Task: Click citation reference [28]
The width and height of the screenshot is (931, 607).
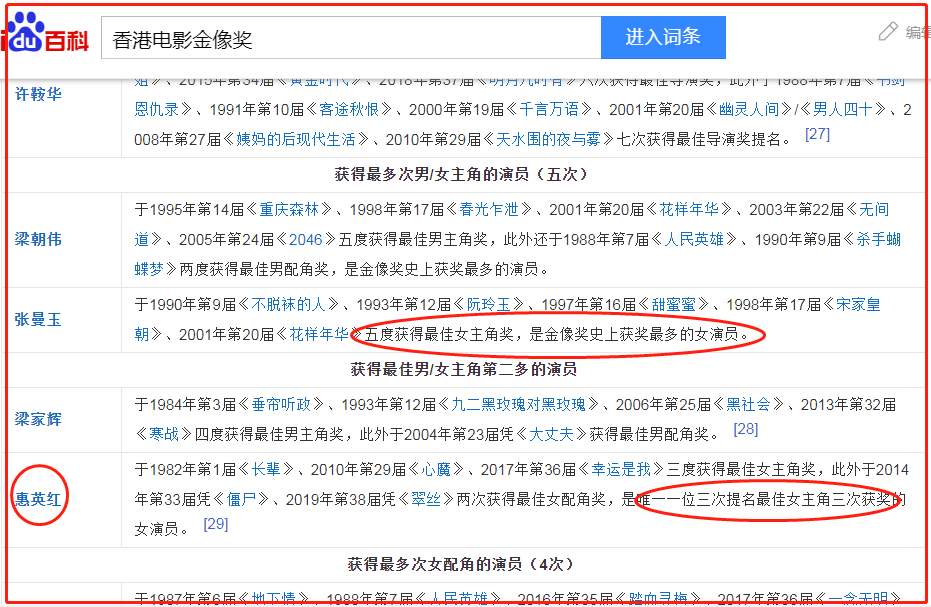Action: 746,429
